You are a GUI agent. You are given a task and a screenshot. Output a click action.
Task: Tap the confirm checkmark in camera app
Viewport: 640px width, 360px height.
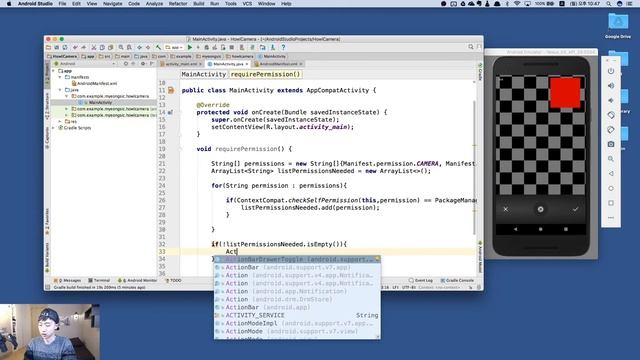click(575, 209)
